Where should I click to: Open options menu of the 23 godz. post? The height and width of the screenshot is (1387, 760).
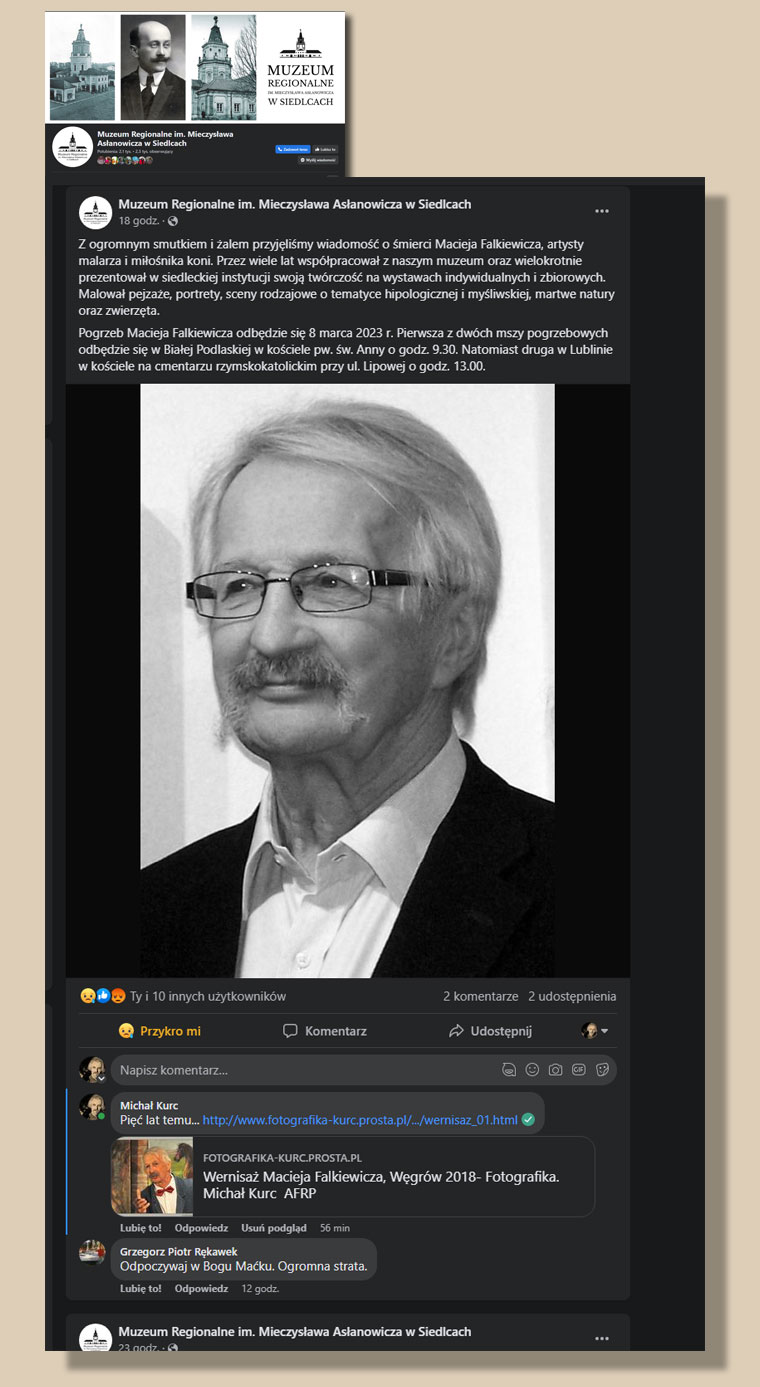point(601,1338)
